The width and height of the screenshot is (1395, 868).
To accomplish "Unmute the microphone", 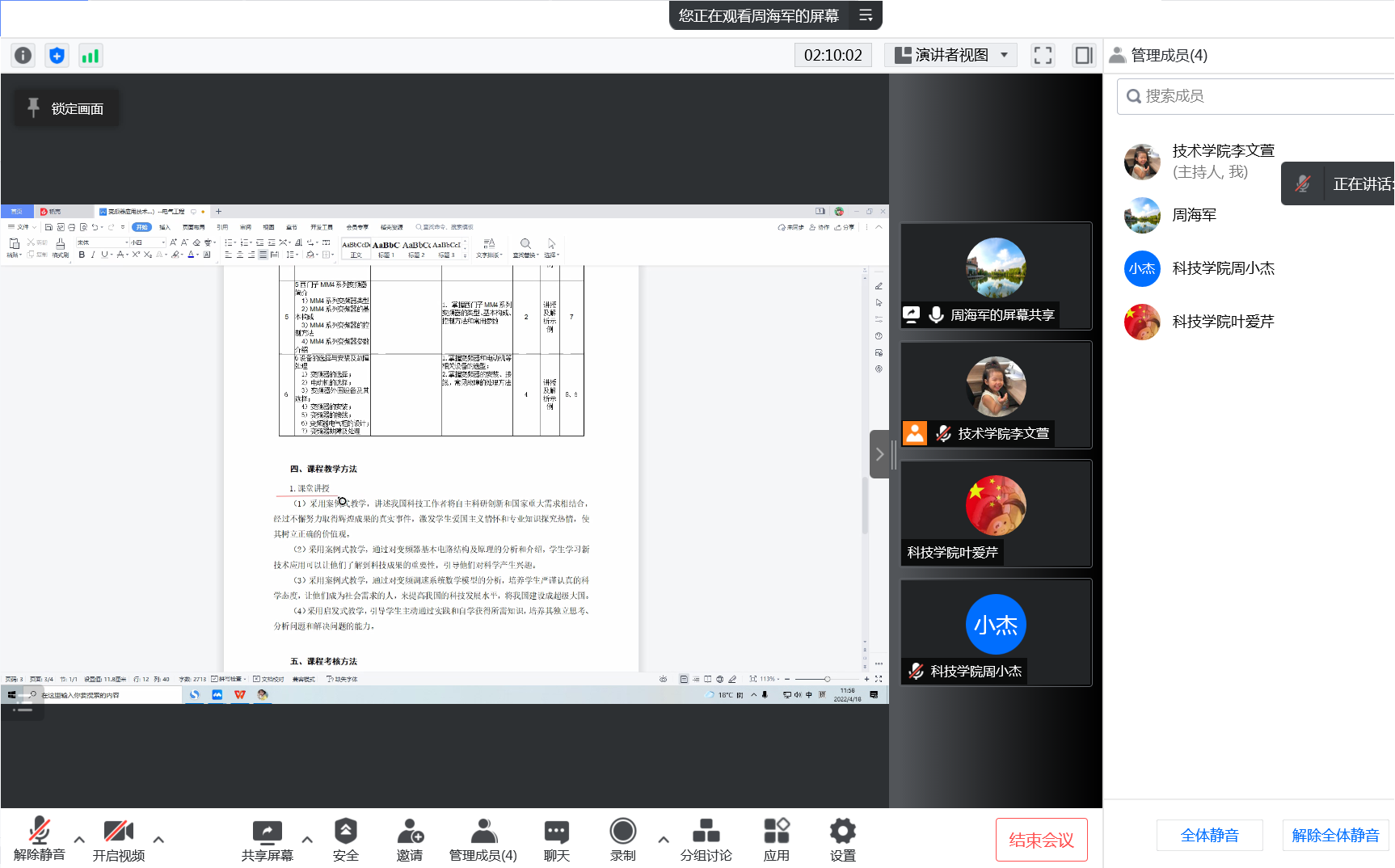I will click(x=39, y=840).
